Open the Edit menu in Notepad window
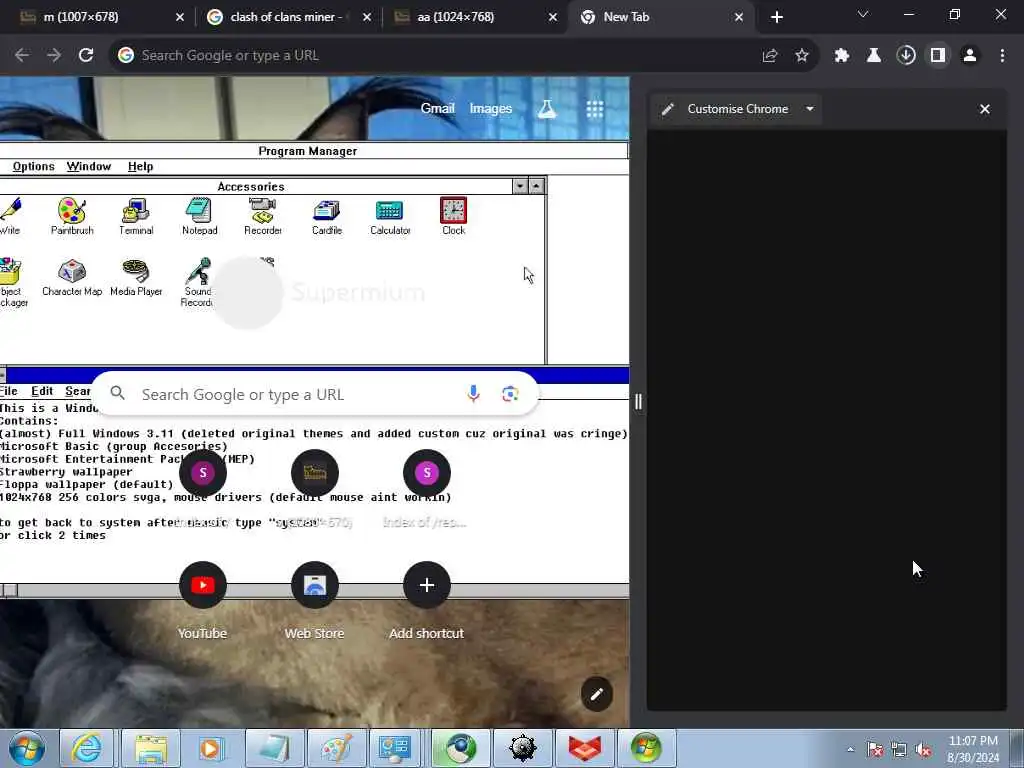1024x768 pixels. tap(42, 391)
